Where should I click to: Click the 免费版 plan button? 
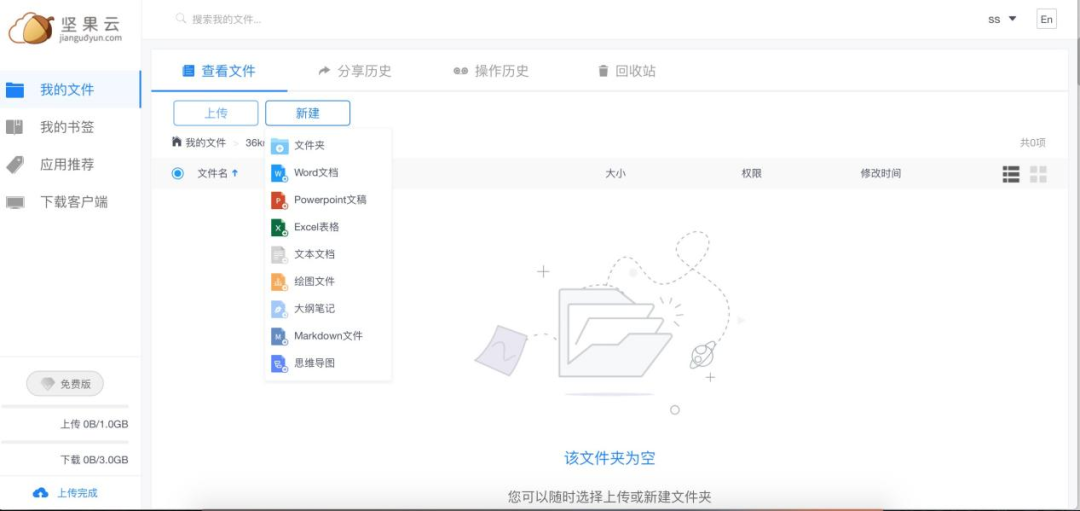pyautogui.click(x=65, y=384)
